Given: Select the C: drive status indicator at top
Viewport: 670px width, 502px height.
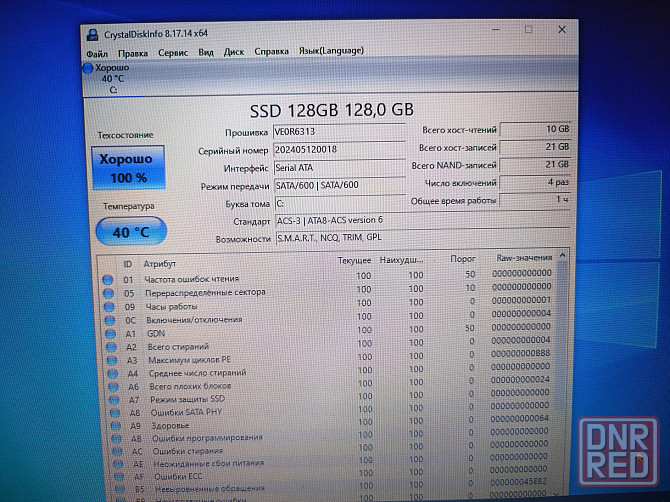Looking at the screenshot, I should [x=107, y=78].
